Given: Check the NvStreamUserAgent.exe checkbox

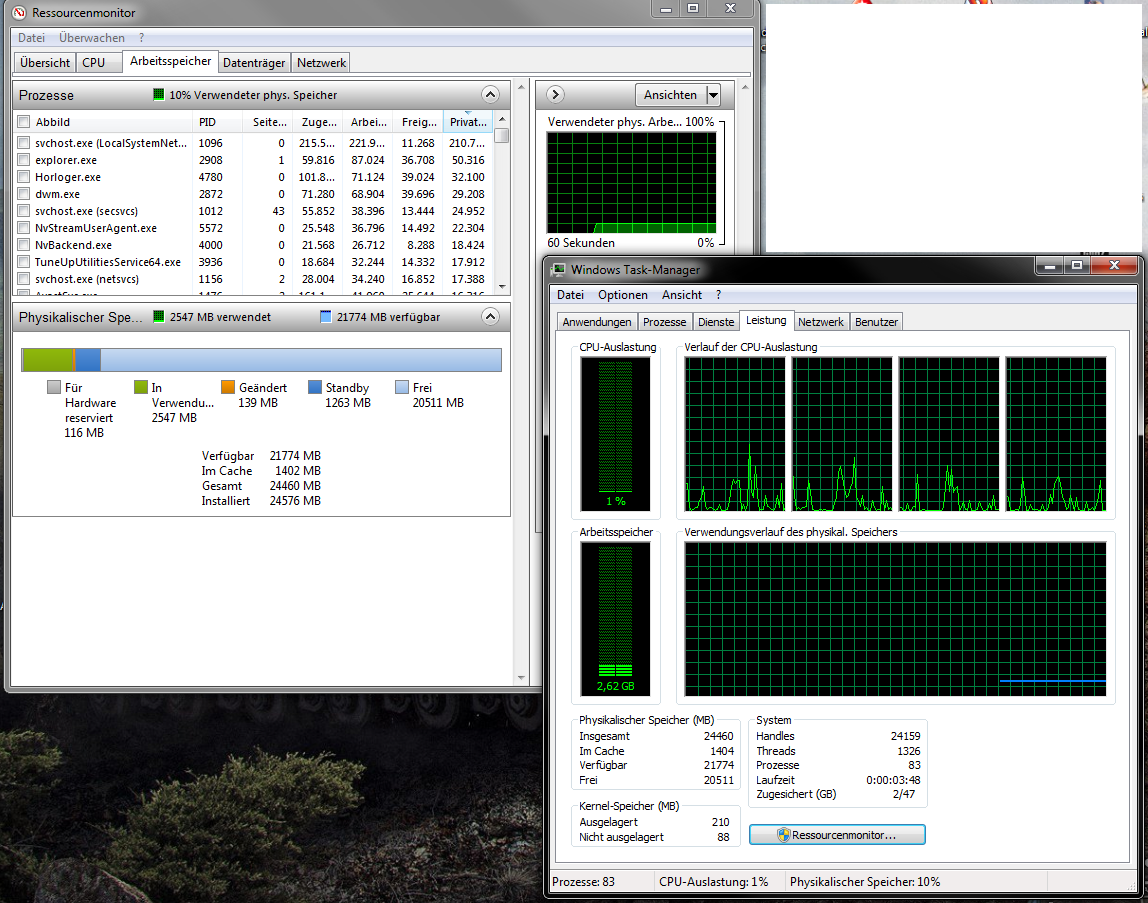Looking at the screenshot, I should click(x=23, y=228).
